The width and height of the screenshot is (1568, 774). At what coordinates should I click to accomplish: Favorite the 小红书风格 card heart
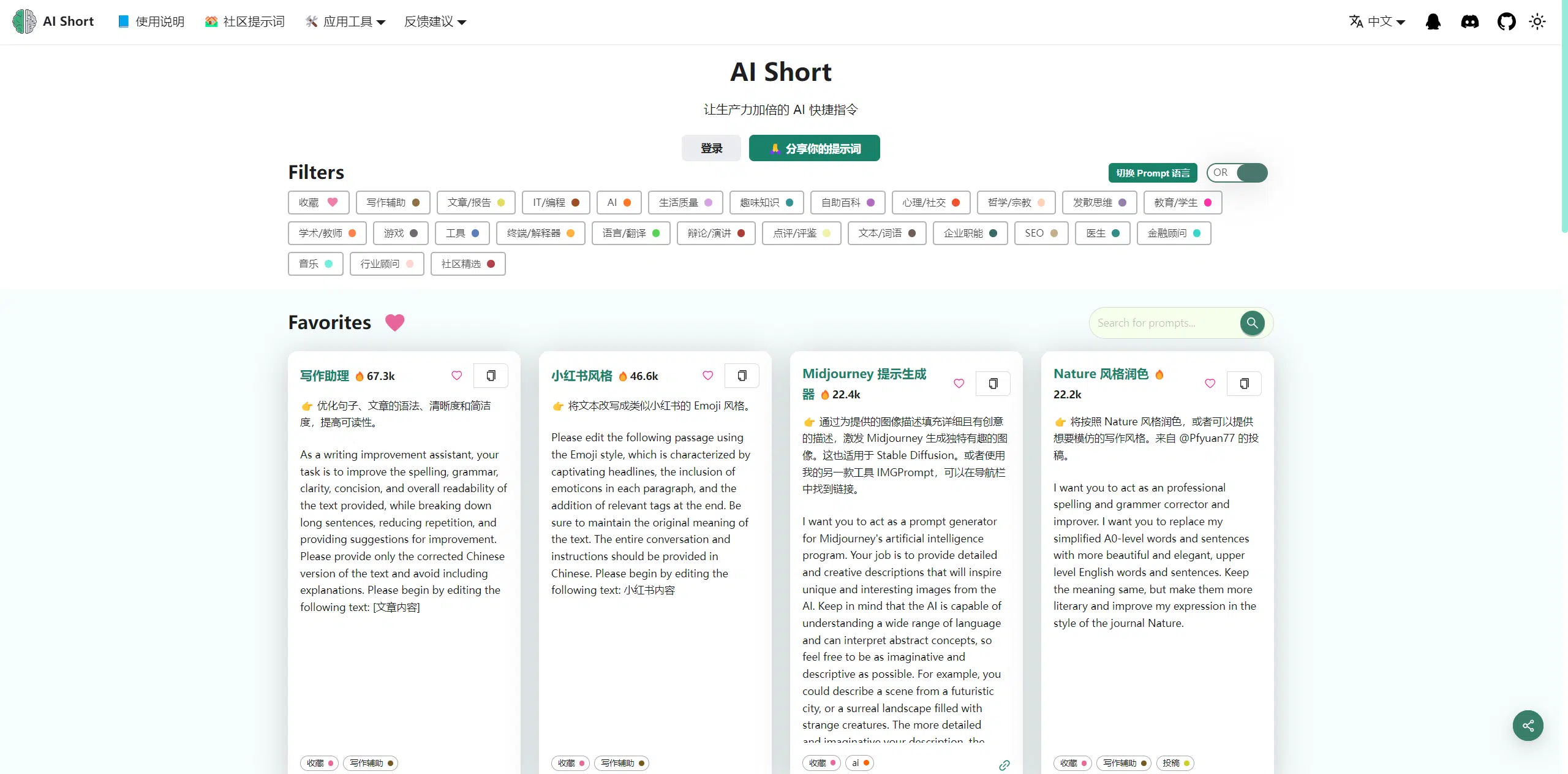point(708,376)
